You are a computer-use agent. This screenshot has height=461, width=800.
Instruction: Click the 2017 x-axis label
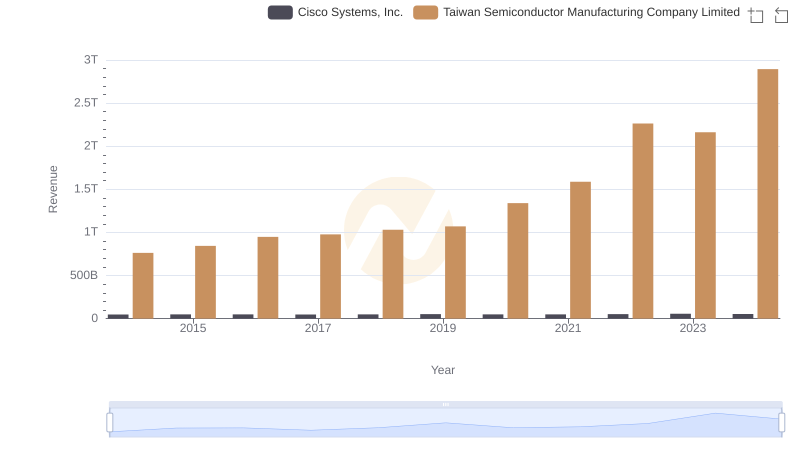pos(318,328)
